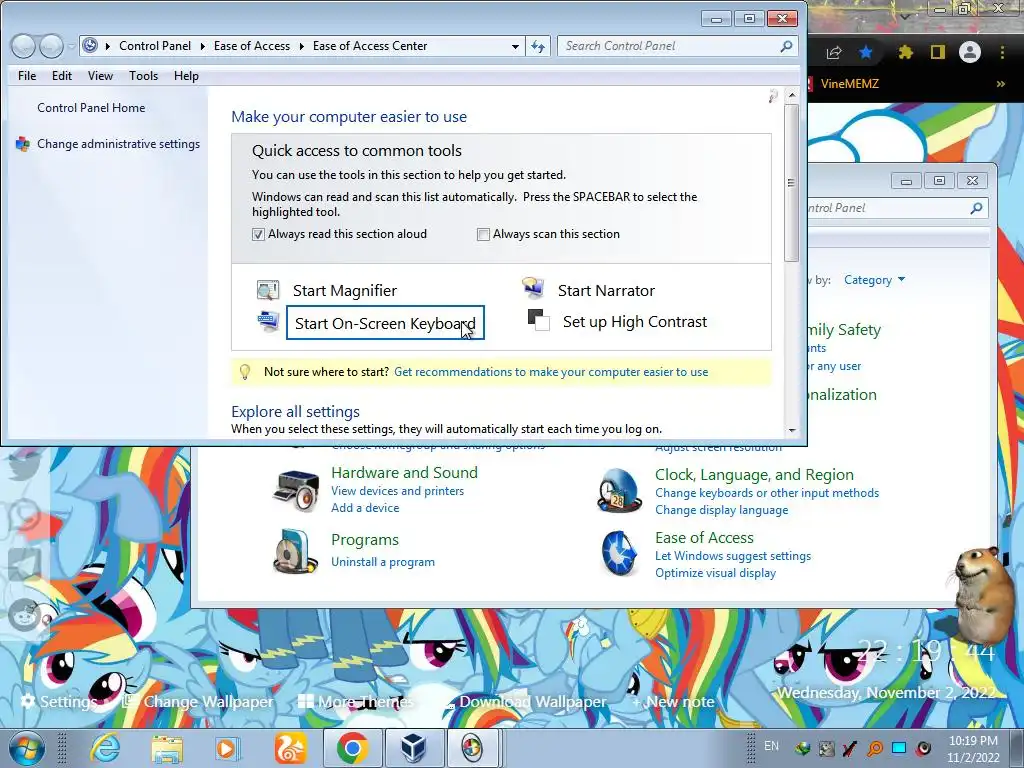Image resolution: width=1024 pixels, height=768 pixels.
Task: Click Set up High Contrast
Action: (635, 321)
